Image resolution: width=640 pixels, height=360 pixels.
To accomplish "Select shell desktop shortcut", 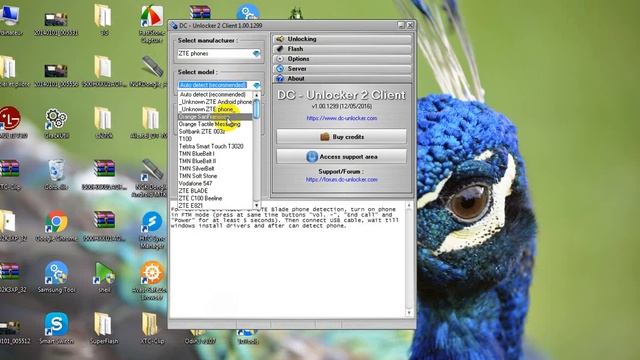I will (104, 277).
